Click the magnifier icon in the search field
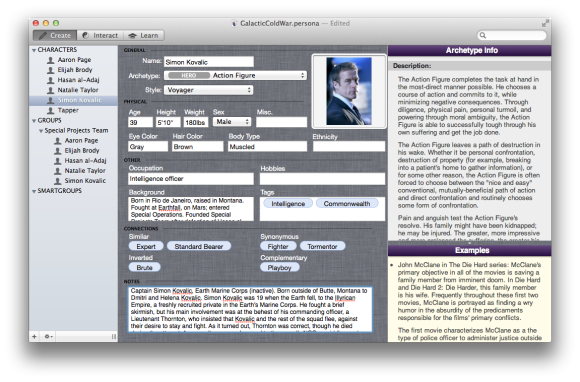This screenshot has height=382, width=580. [483, 36]
